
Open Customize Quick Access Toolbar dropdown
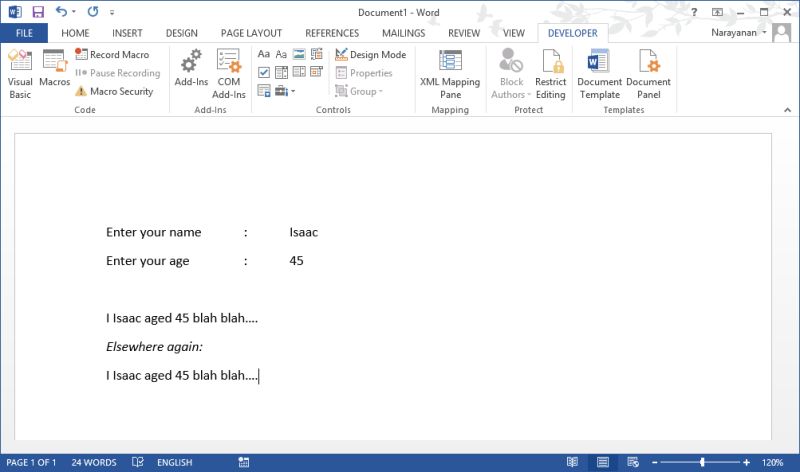(x=112, y=12)
